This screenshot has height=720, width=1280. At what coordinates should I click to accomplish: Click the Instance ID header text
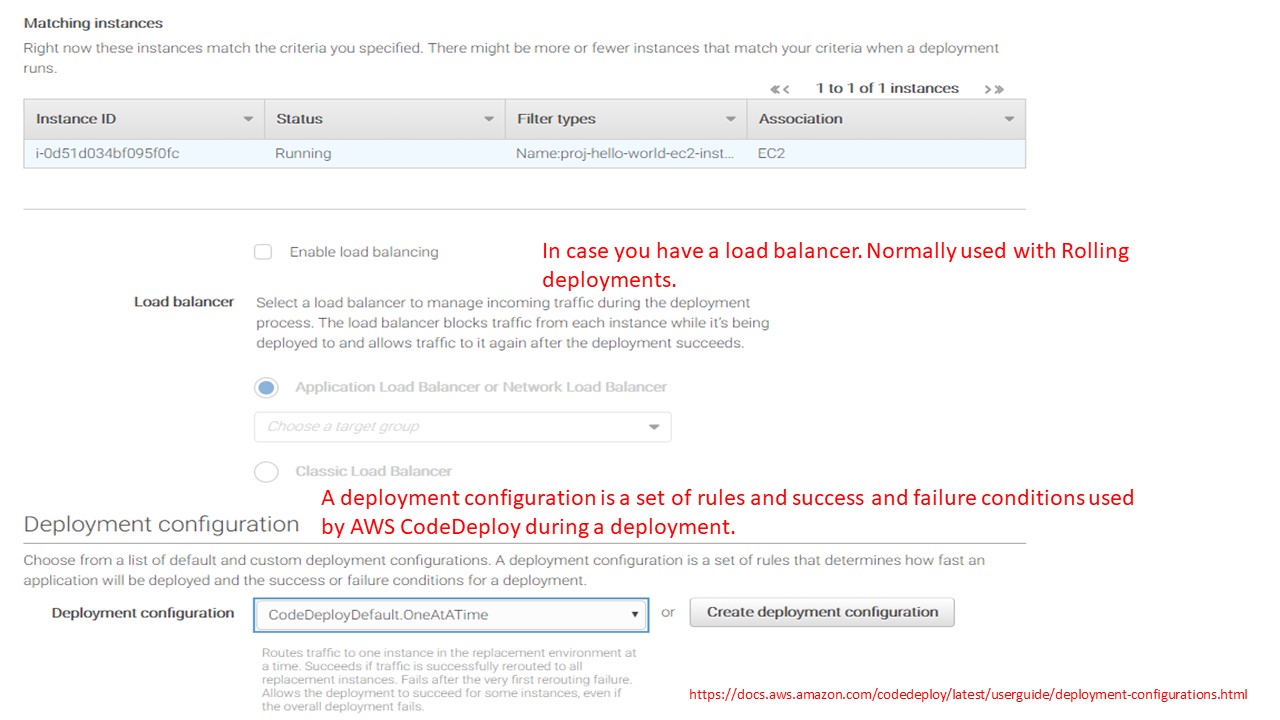click(76, 119)
